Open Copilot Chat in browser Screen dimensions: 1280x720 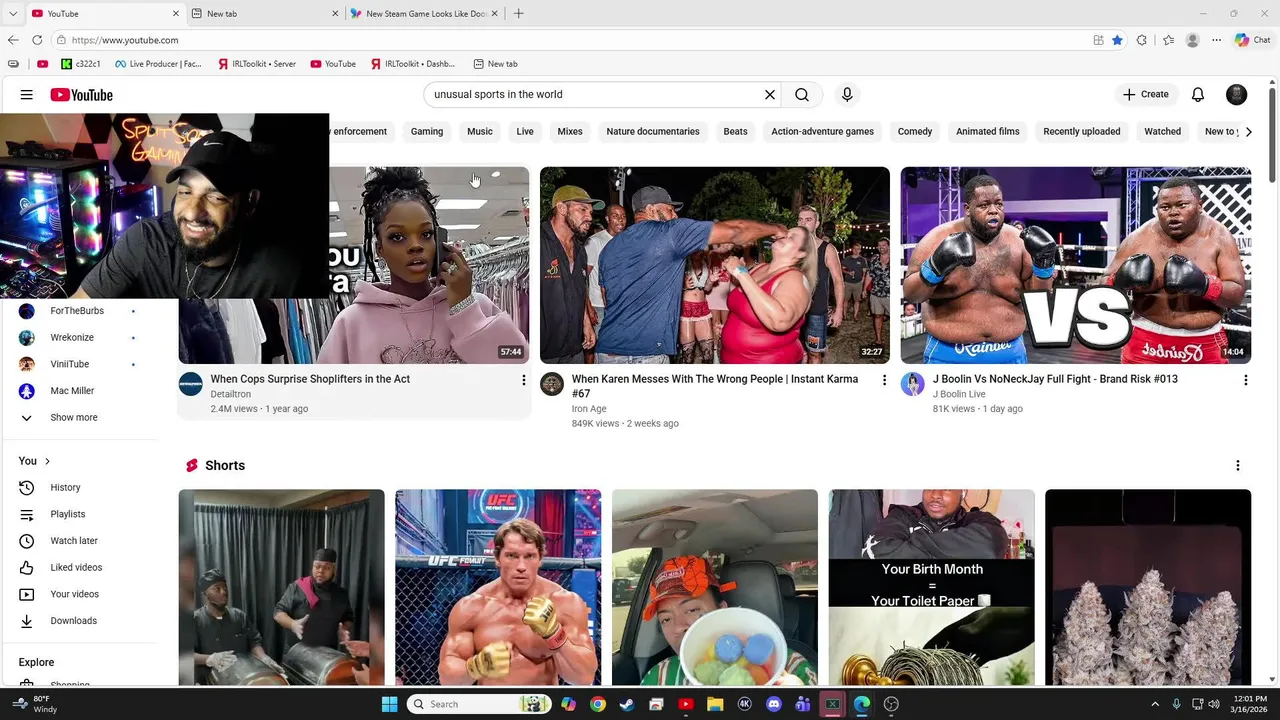click(1252, 40)
